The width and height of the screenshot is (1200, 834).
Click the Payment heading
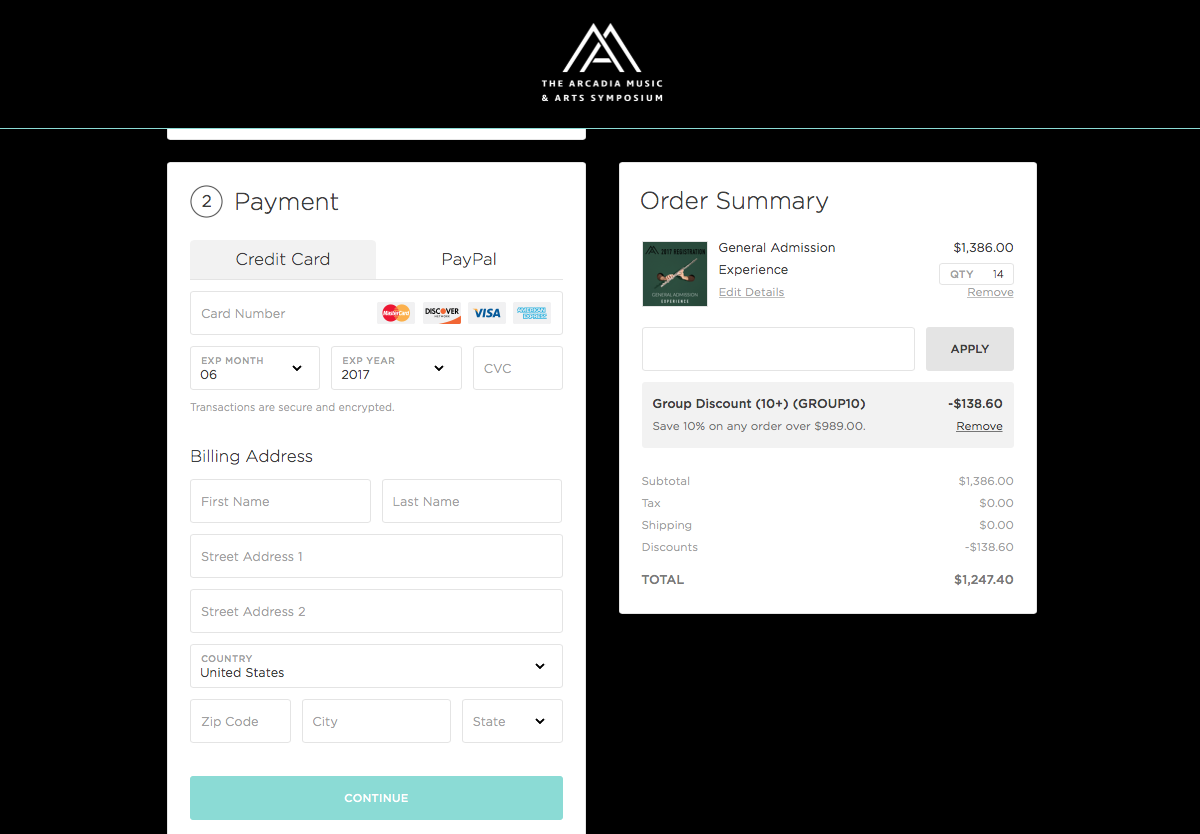pyautogui.click(x=286, y=202)
